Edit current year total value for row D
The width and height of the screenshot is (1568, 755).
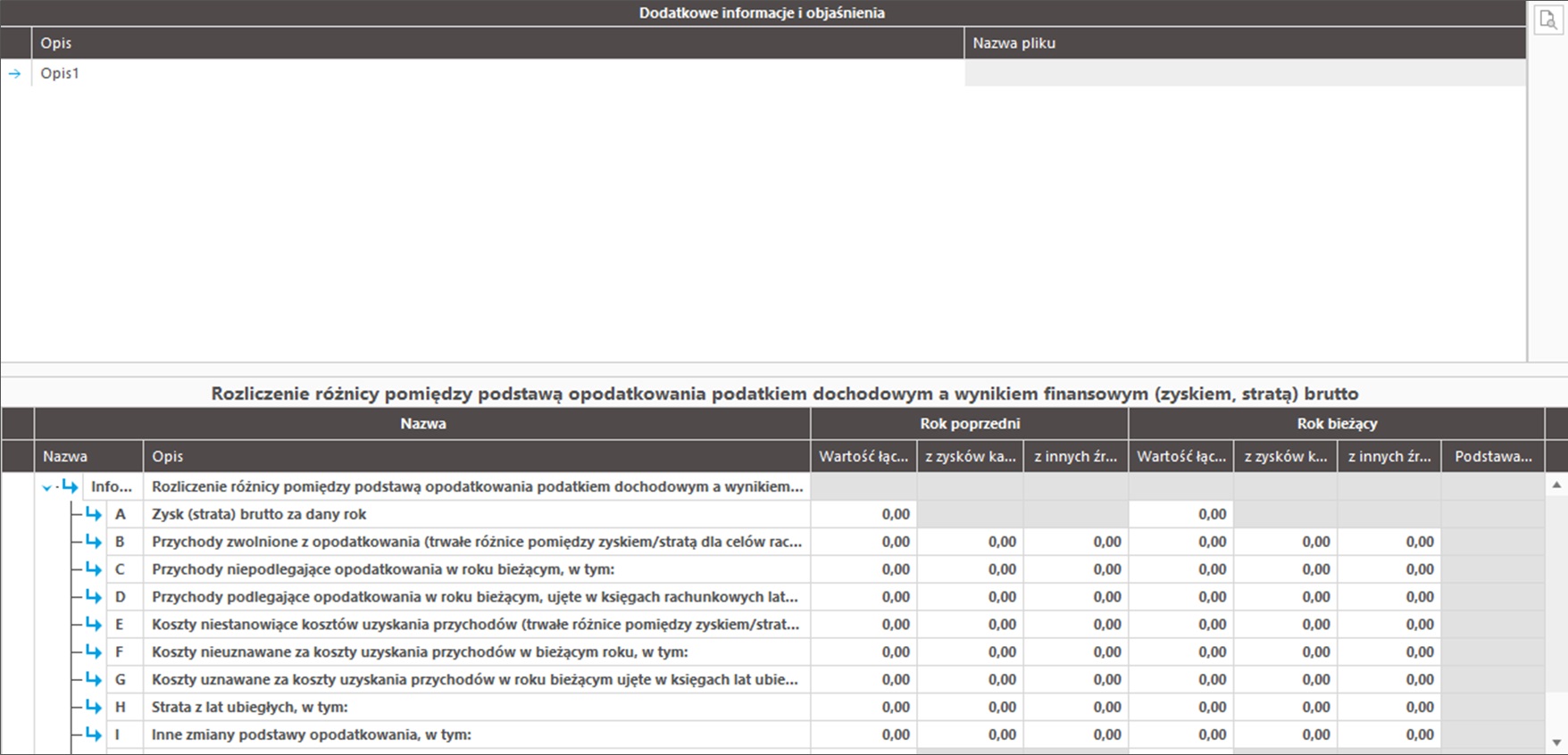click(1180, 597)
